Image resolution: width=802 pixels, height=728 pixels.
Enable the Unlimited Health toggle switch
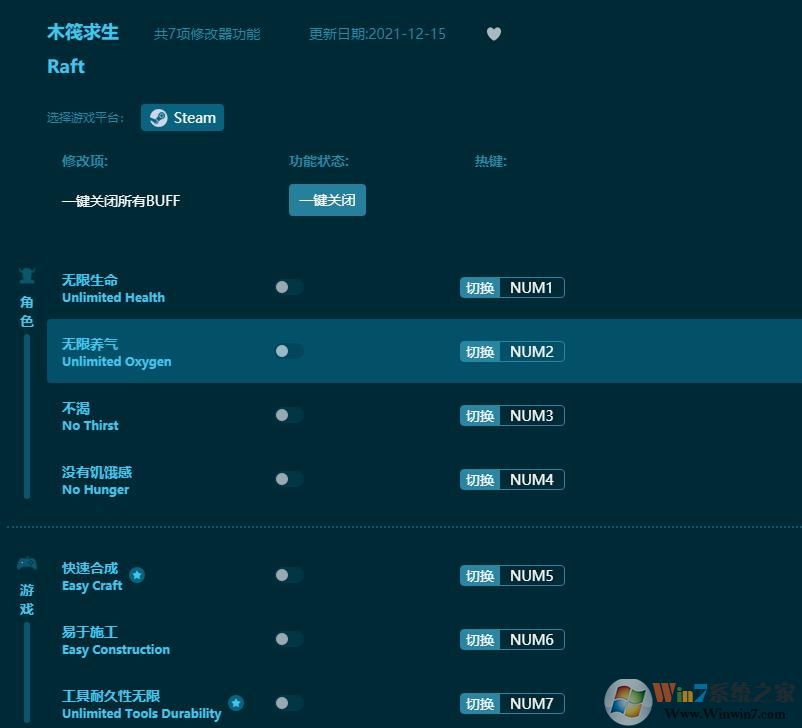[x=288, y=287]
